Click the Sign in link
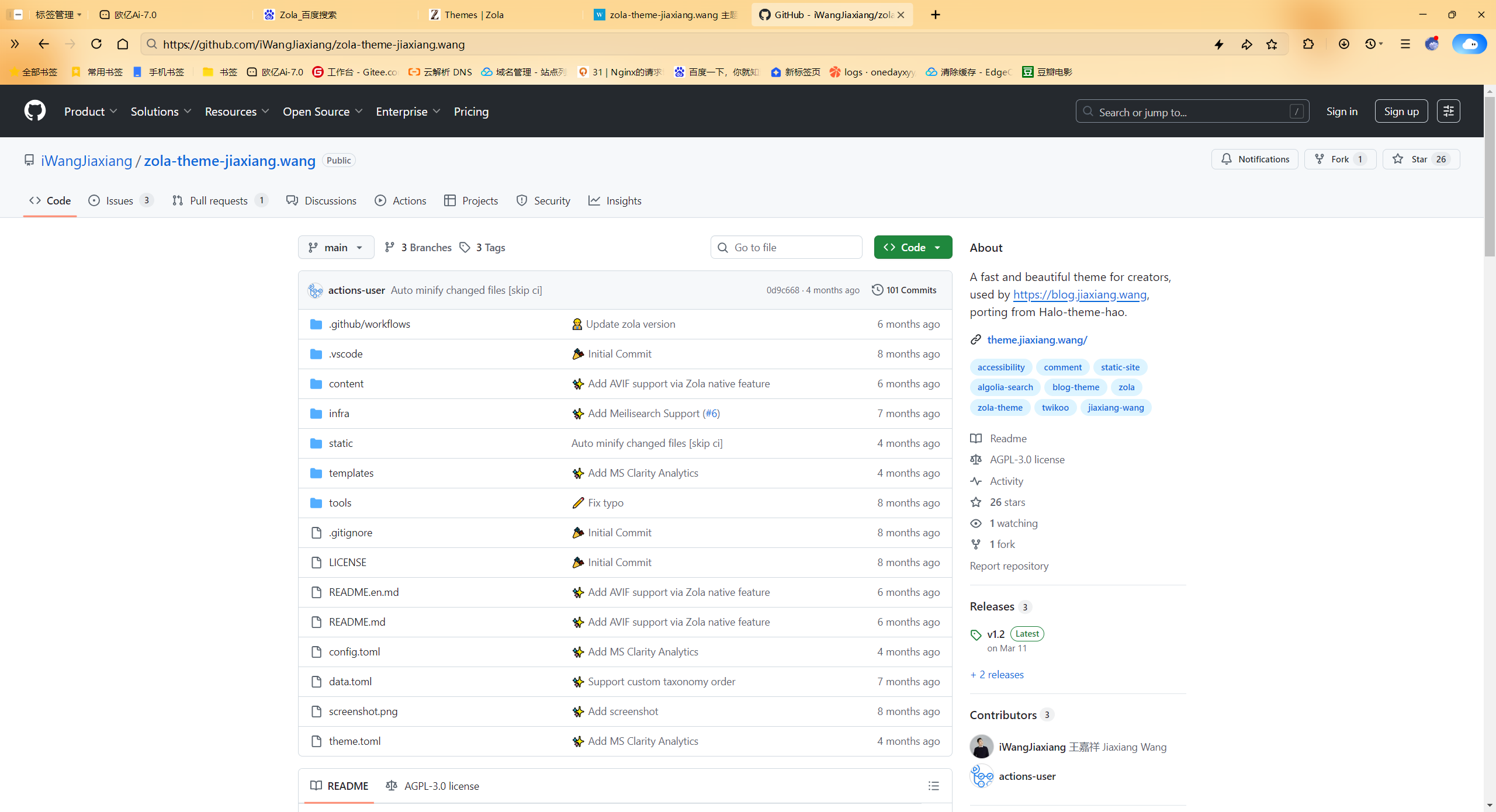1496x812 pixels. click(x=1342, y=111)
